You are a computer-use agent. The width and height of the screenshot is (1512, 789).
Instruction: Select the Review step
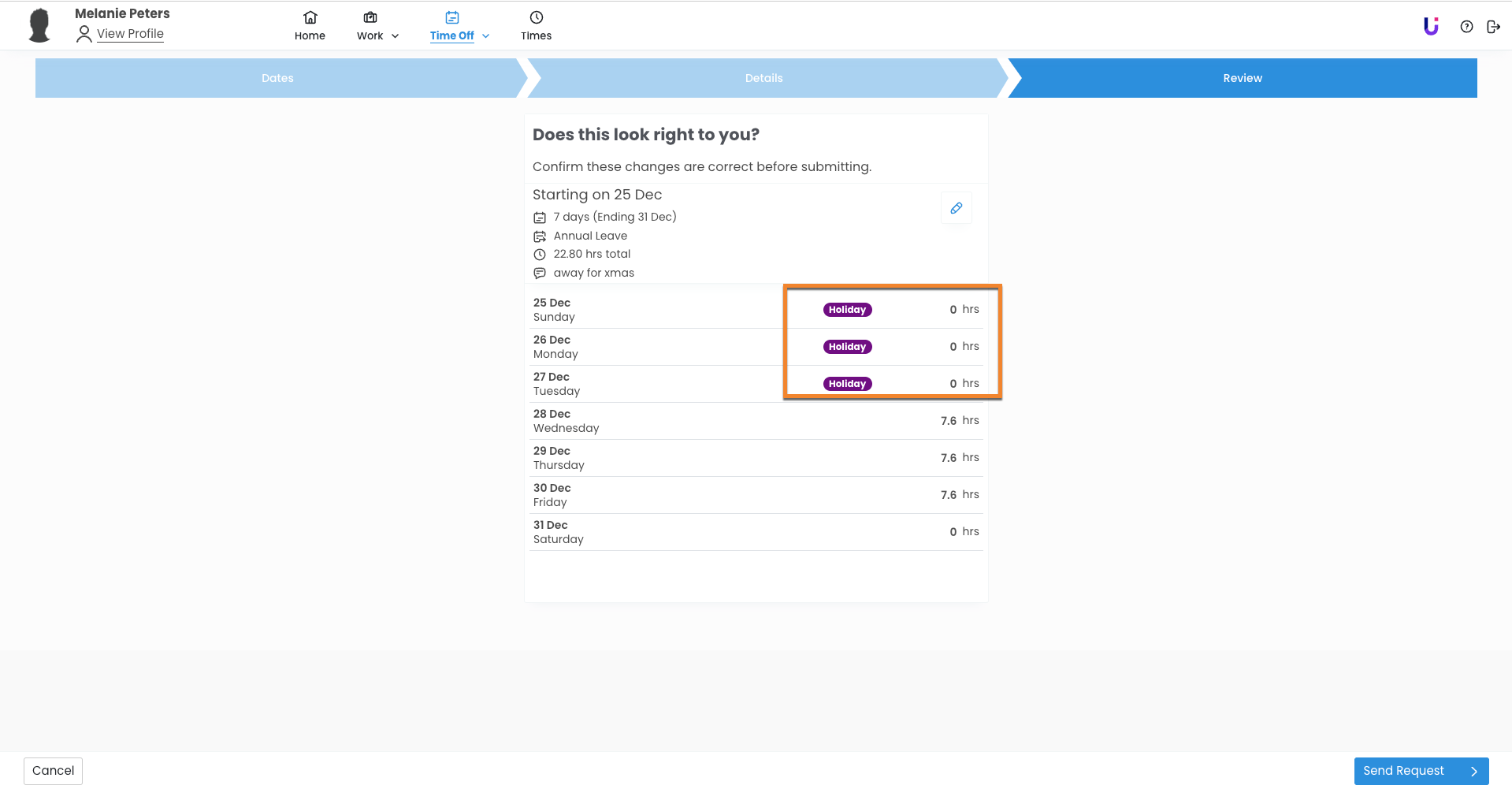(x=1242, y=78)
